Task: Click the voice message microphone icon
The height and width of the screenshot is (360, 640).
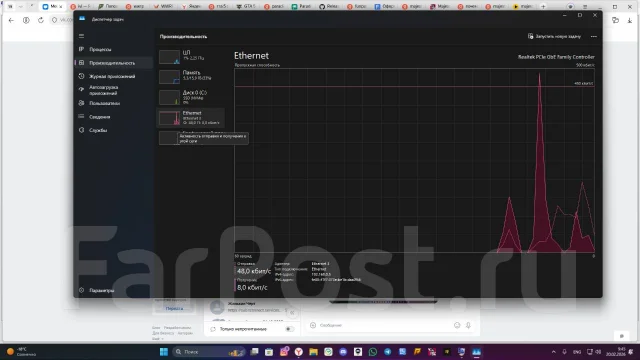Action: [468, 325]
